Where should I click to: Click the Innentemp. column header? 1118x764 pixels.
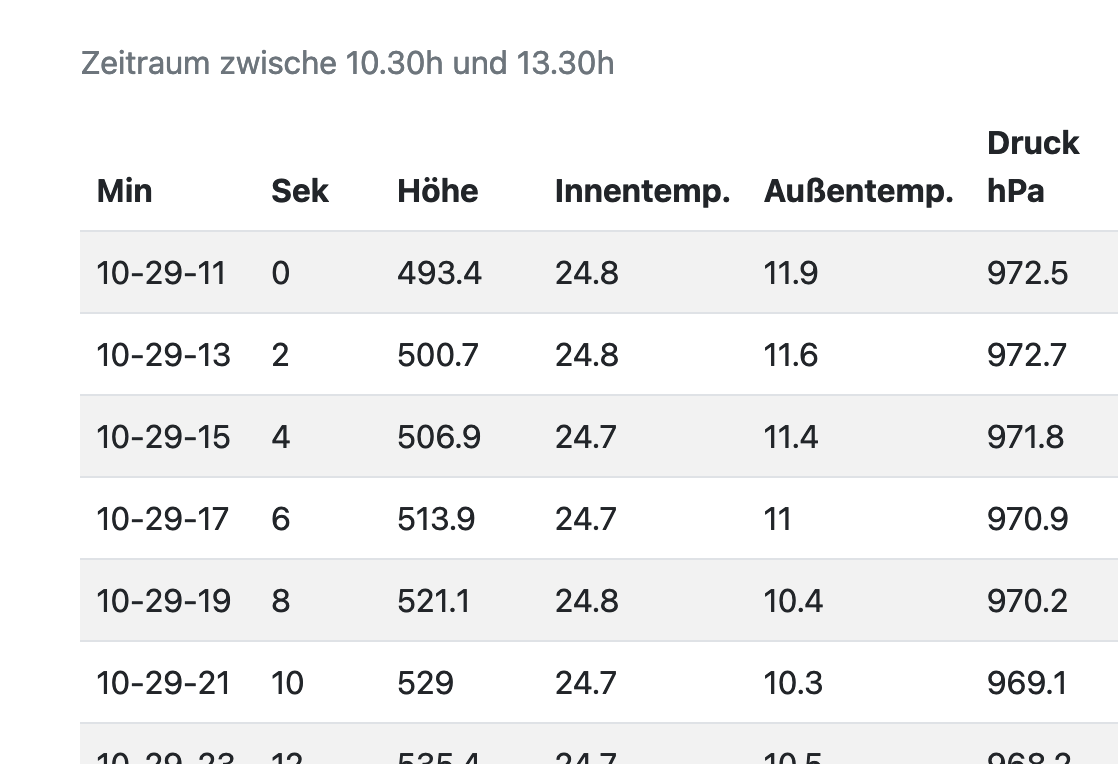[x=642, y=191]
